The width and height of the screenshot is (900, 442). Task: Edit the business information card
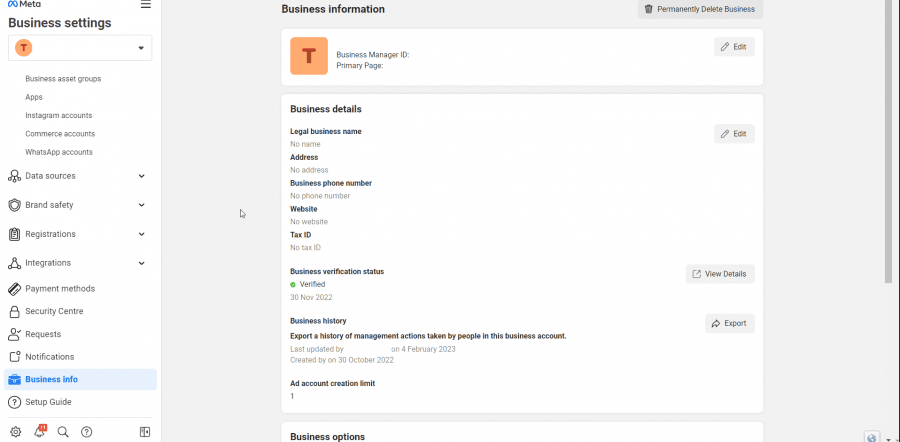(x=734, y=47)
